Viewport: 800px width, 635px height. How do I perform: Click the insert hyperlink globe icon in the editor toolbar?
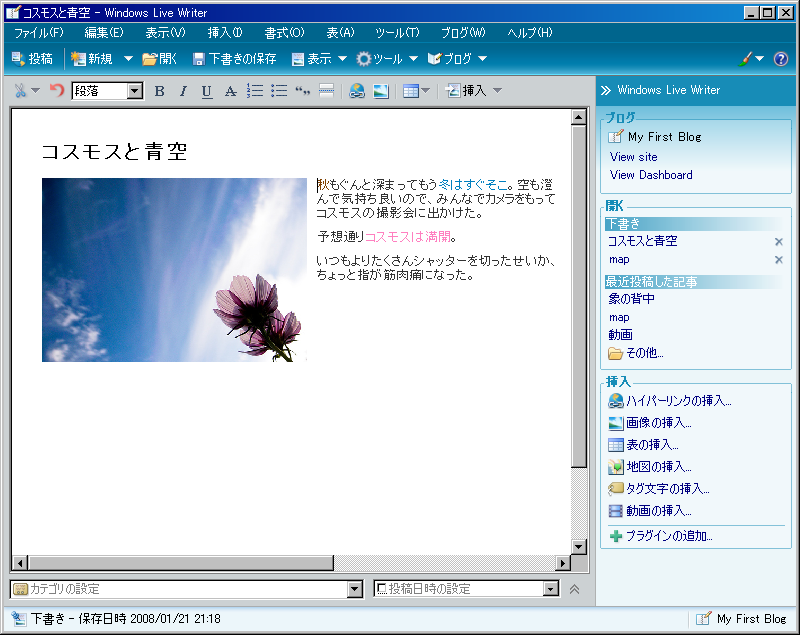pyautogui.click(x=357, y=91)
